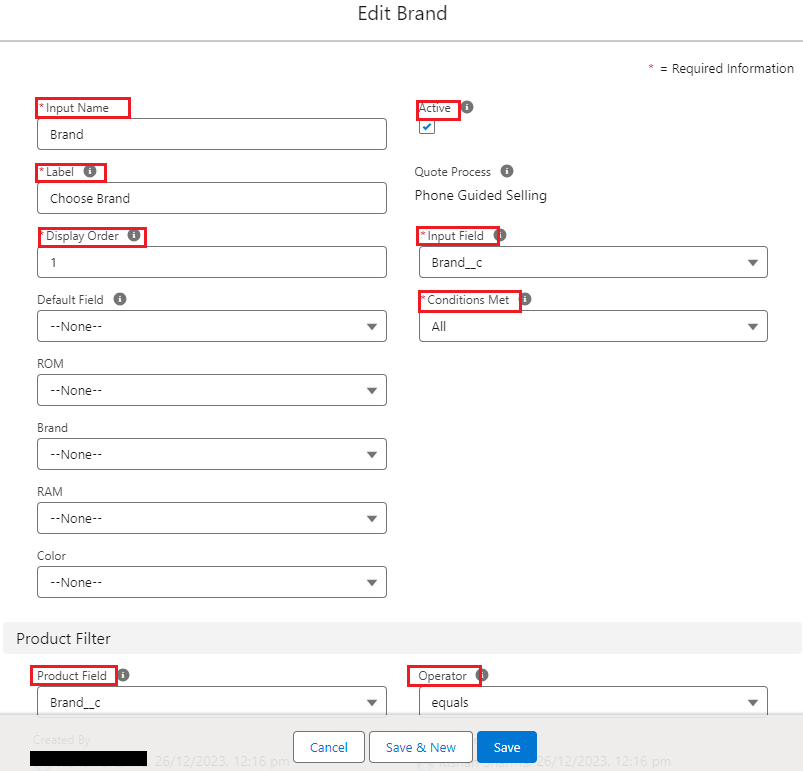
Task: Click the info icon next to Input Field
Action: coord(500,235)
